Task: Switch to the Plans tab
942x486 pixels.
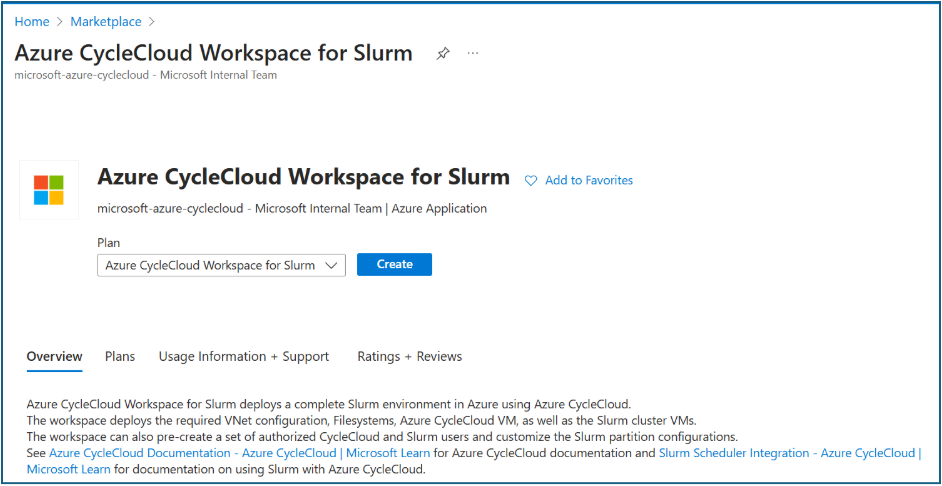Action: point(120,356)
